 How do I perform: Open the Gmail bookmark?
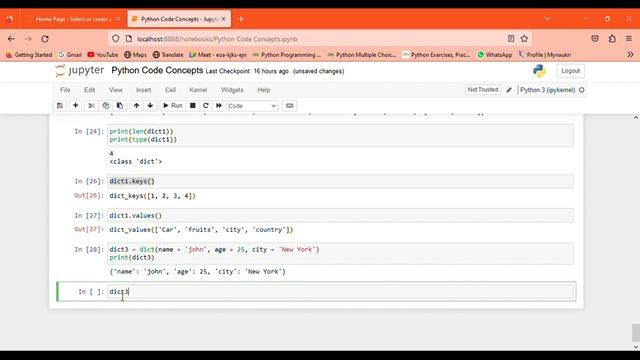(x=70, y=55)
